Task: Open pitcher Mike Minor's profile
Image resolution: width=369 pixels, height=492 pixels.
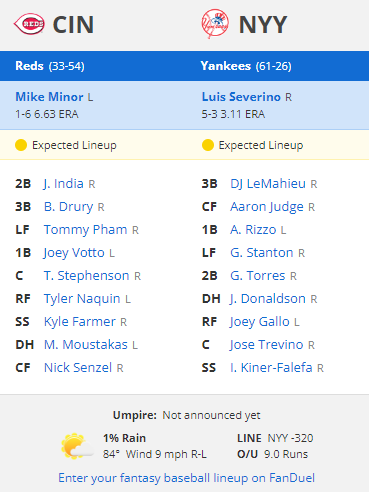Action: pyautogui.click(x=49, y=97)
